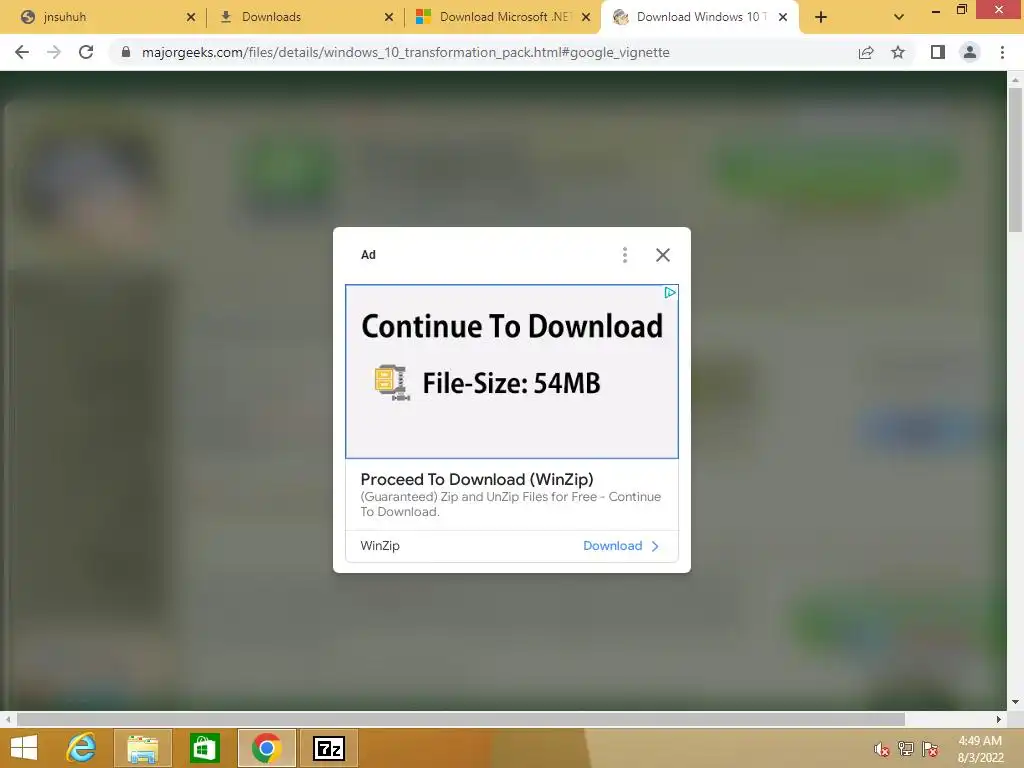This screenshot has height=768, width=1024.
Task: Click the scroll down arrow
Action: tap(1015, 702)
